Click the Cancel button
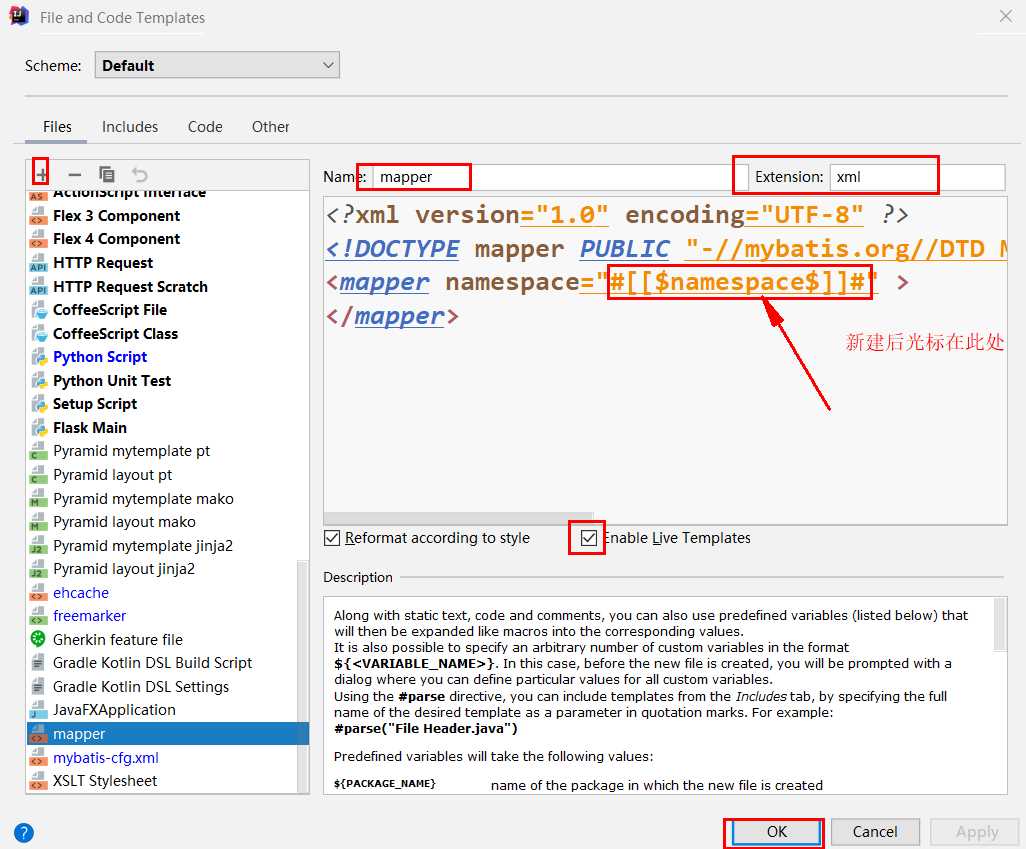Viewport: 1026px width, 849px height. pyautogui.click(x=875, y=831)
